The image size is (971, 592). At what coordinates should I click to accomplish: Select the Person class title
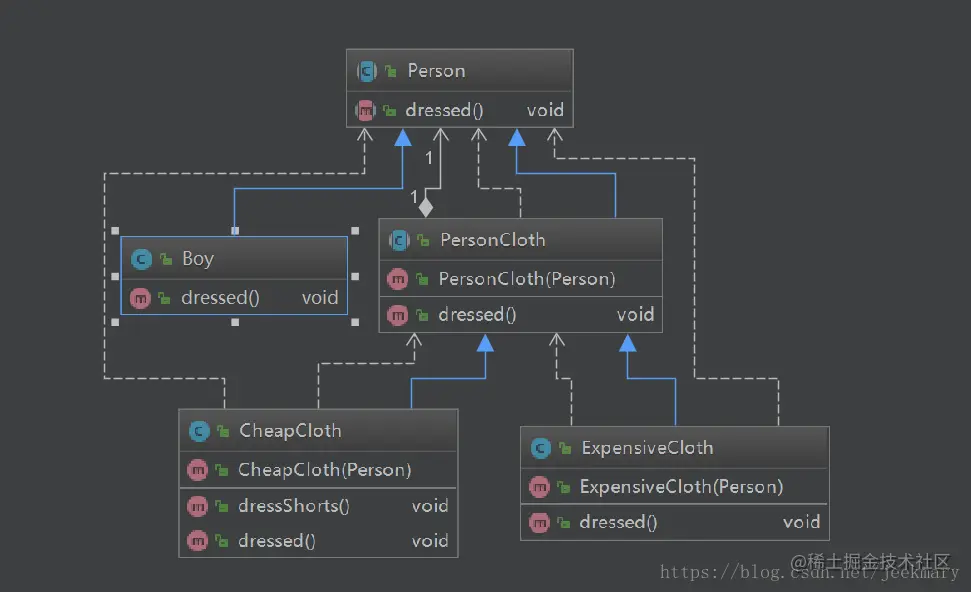click(437, 71)
